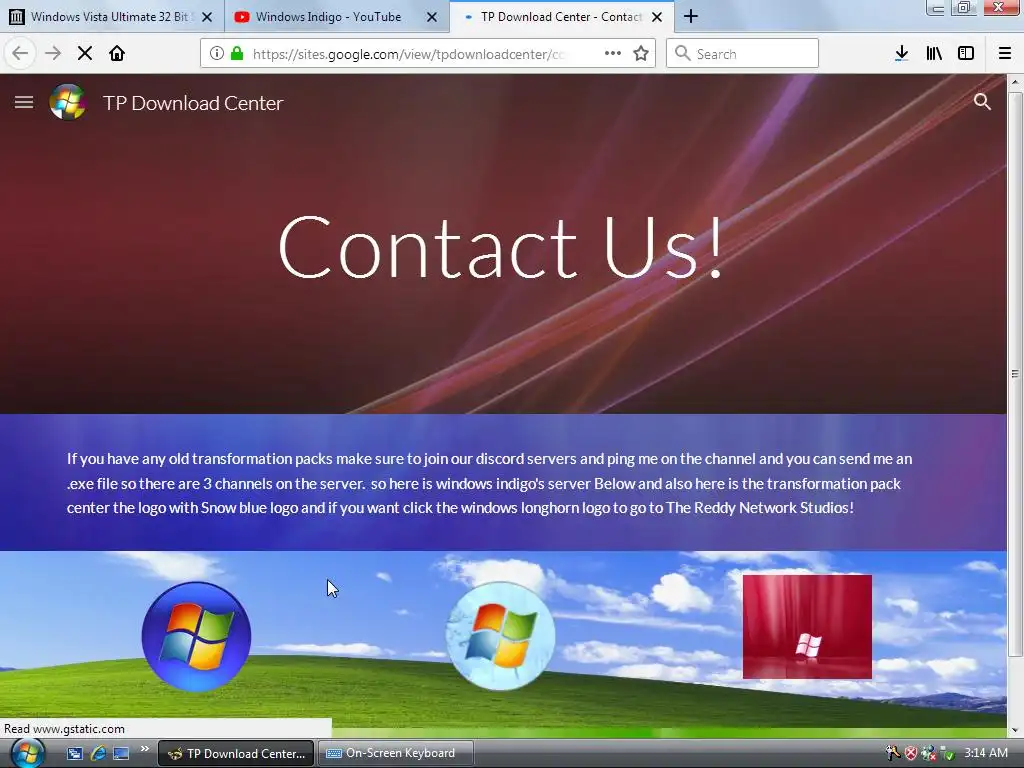
Task: Expand the quick launch chevron
Action: [x=144, y=749]
